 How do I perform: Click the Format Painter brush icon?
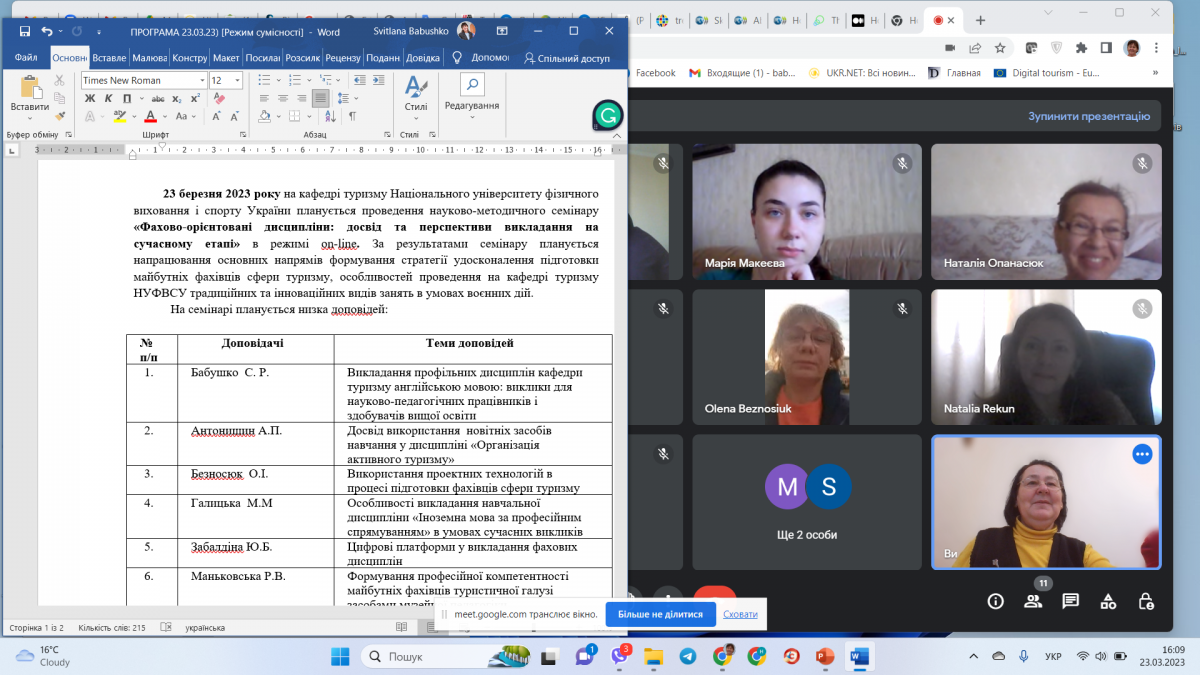tap(60, 116)
